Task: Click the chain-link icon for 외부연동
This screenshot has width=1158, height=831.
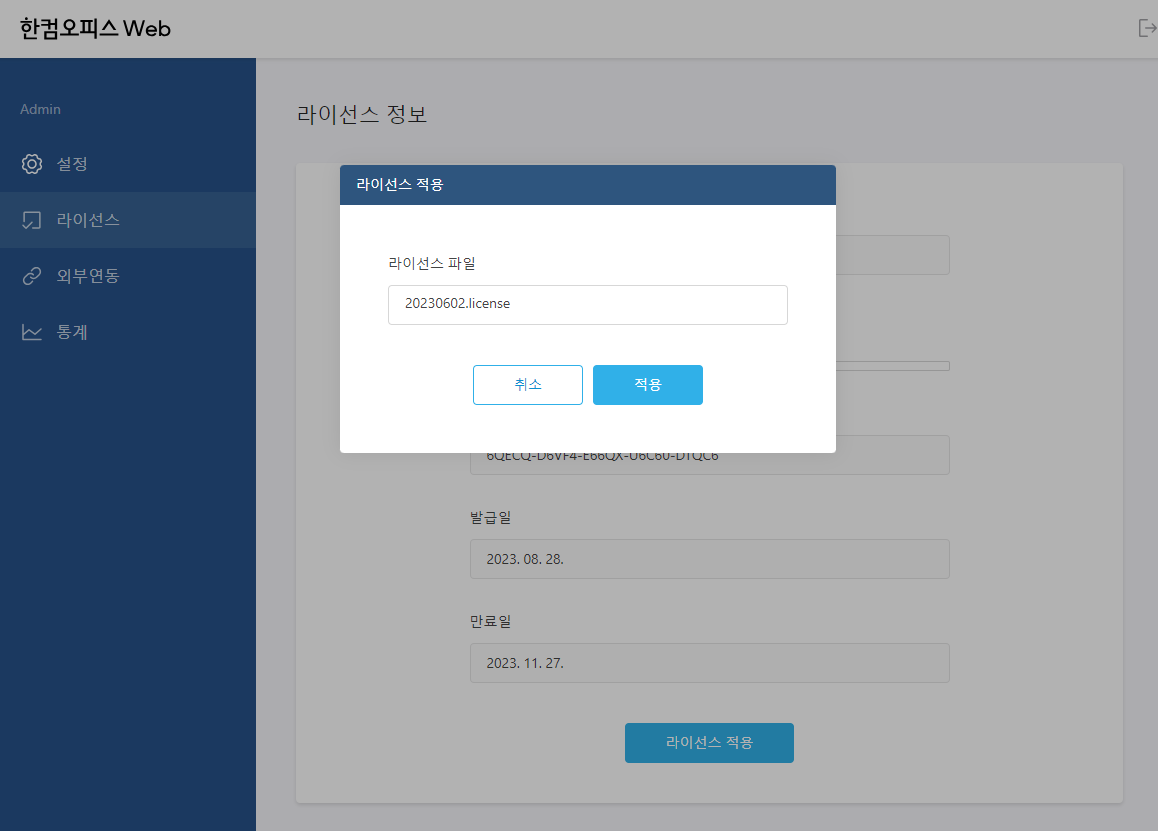Action: (x=32, y=276)
